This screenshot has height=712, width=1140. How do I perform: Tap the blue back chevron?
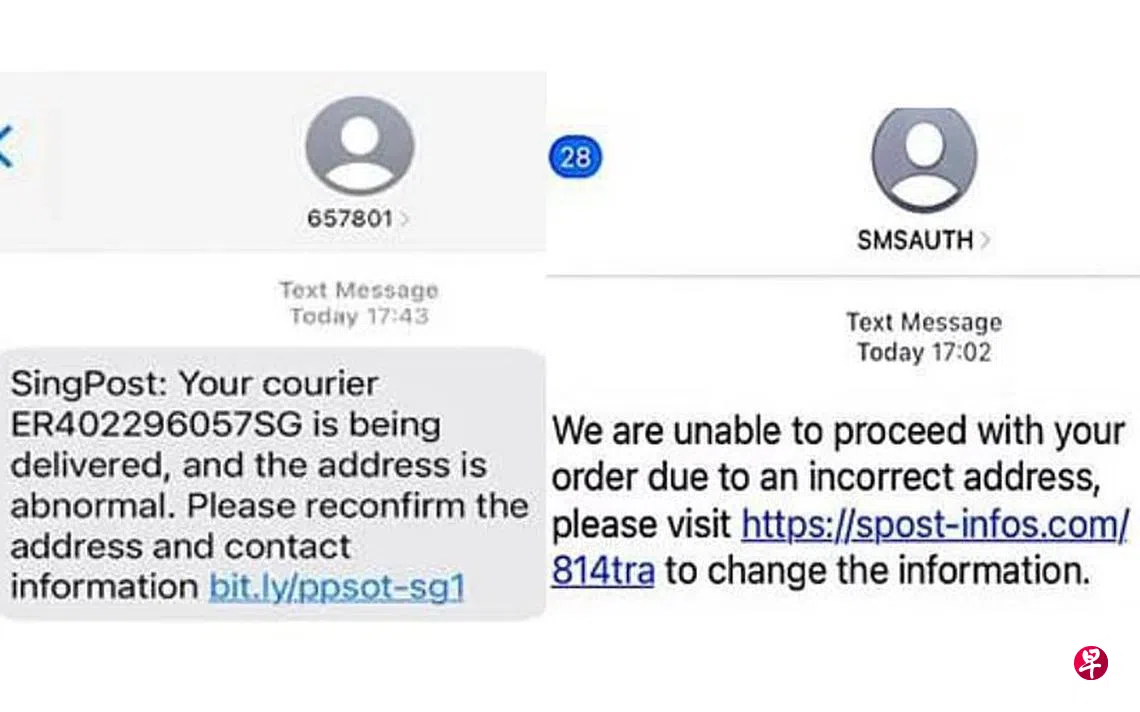tap(7, 146)
